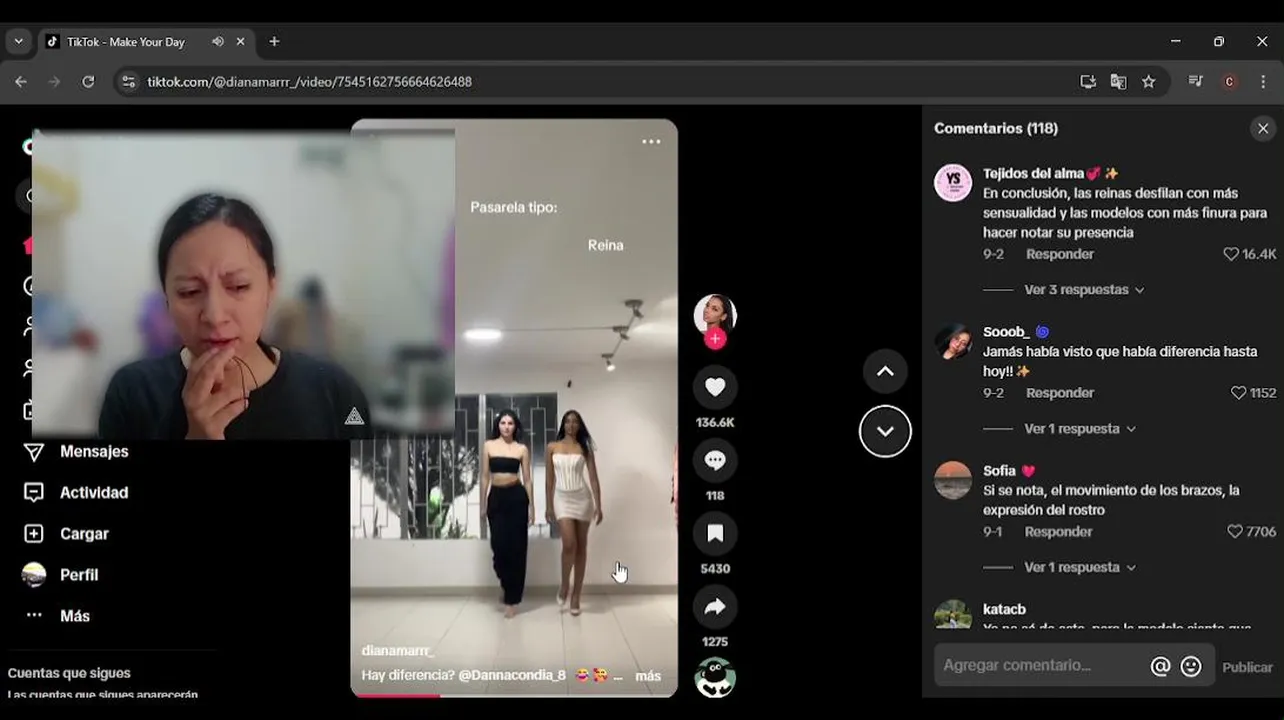
Task: Open the Sooob_ commenter avatar
Action: point(953,341)
